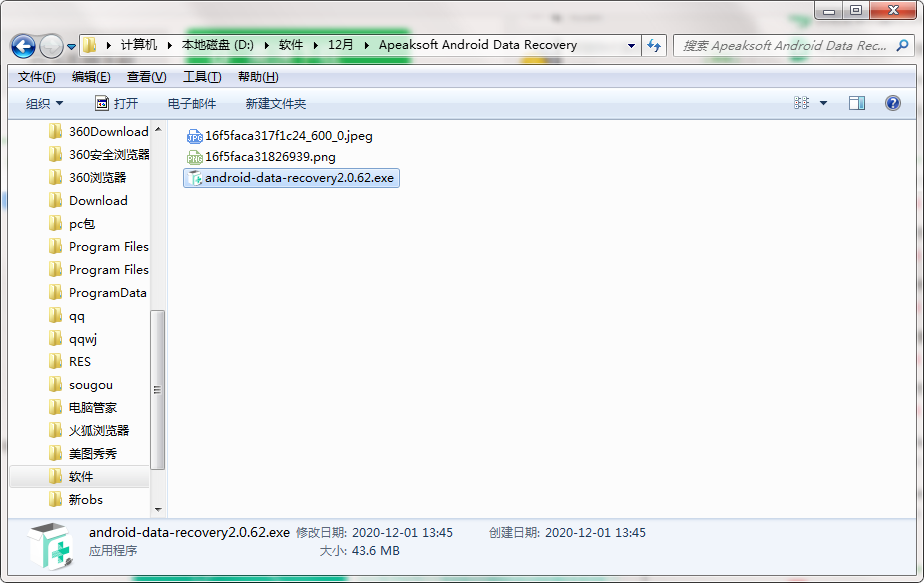Open the 组织 dropdown

coord(44,104)
